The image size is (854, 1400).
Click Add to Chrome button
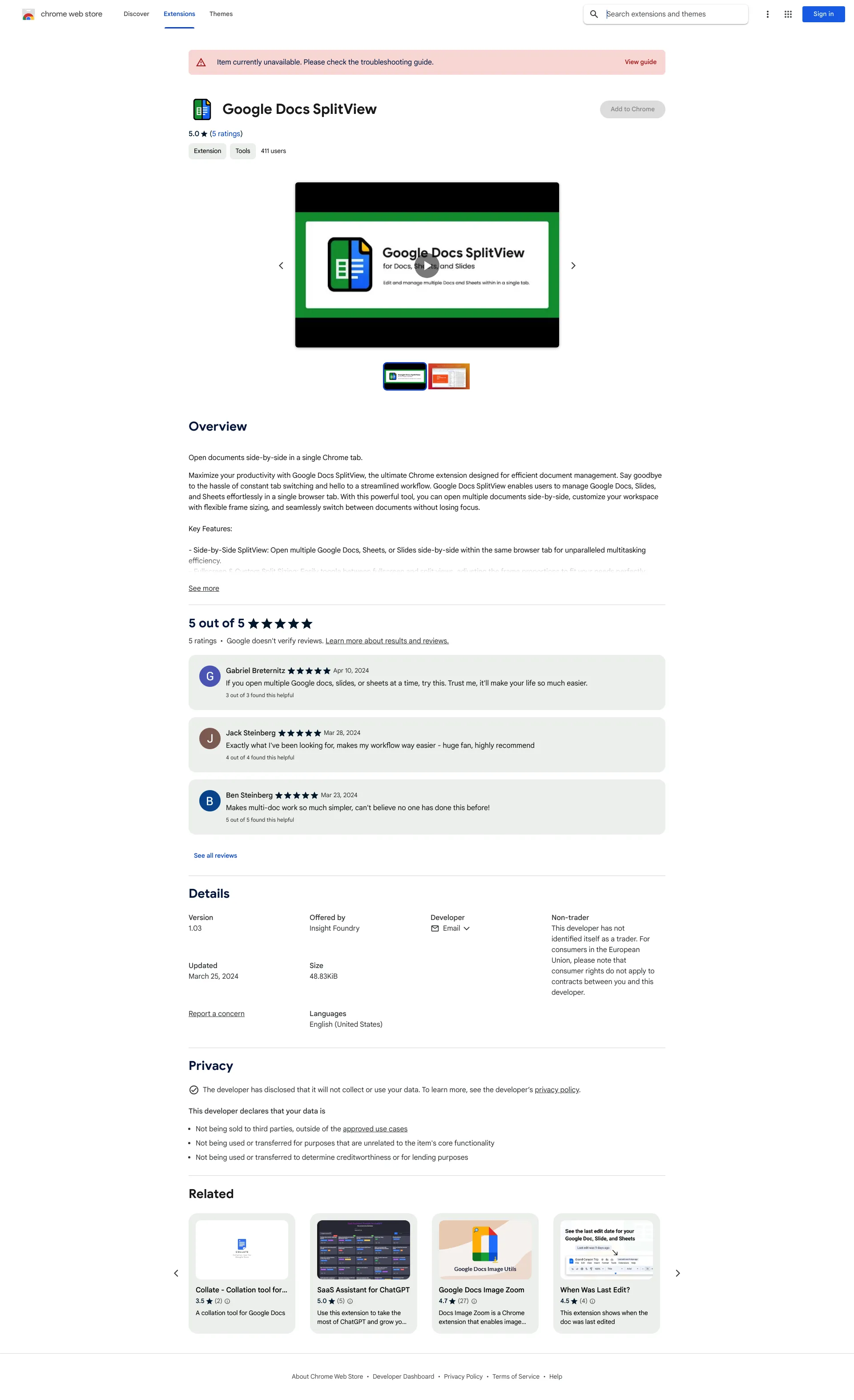coord(632,108)
